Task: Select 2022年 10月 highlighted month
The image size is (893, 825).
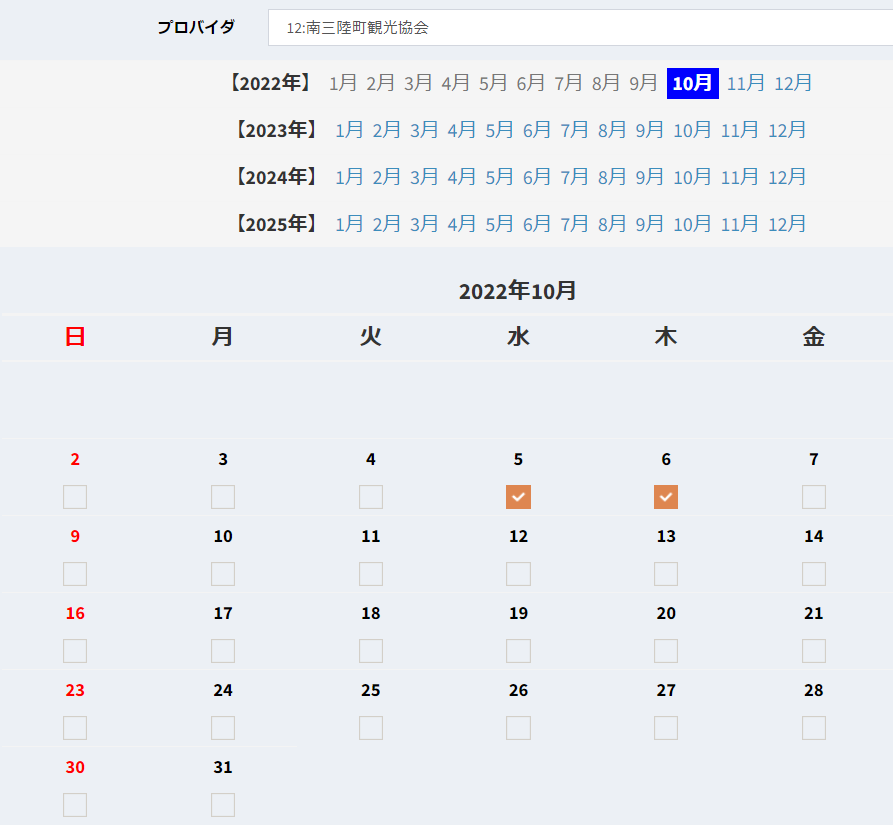Action: (x=693, y=83)
